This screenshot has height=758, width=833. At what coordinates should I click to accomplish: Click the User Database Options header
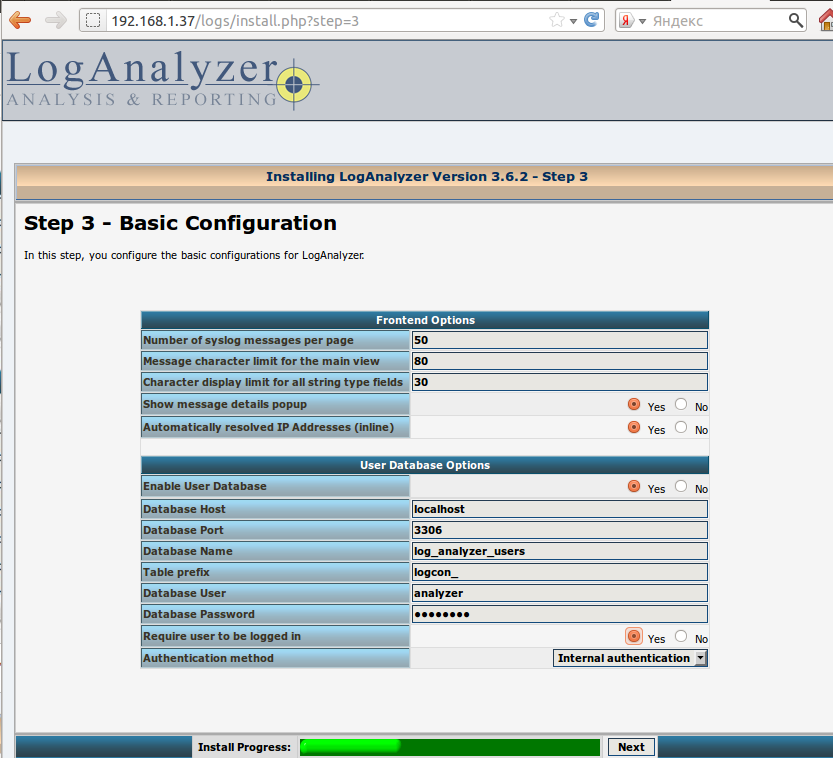[425, 465]
